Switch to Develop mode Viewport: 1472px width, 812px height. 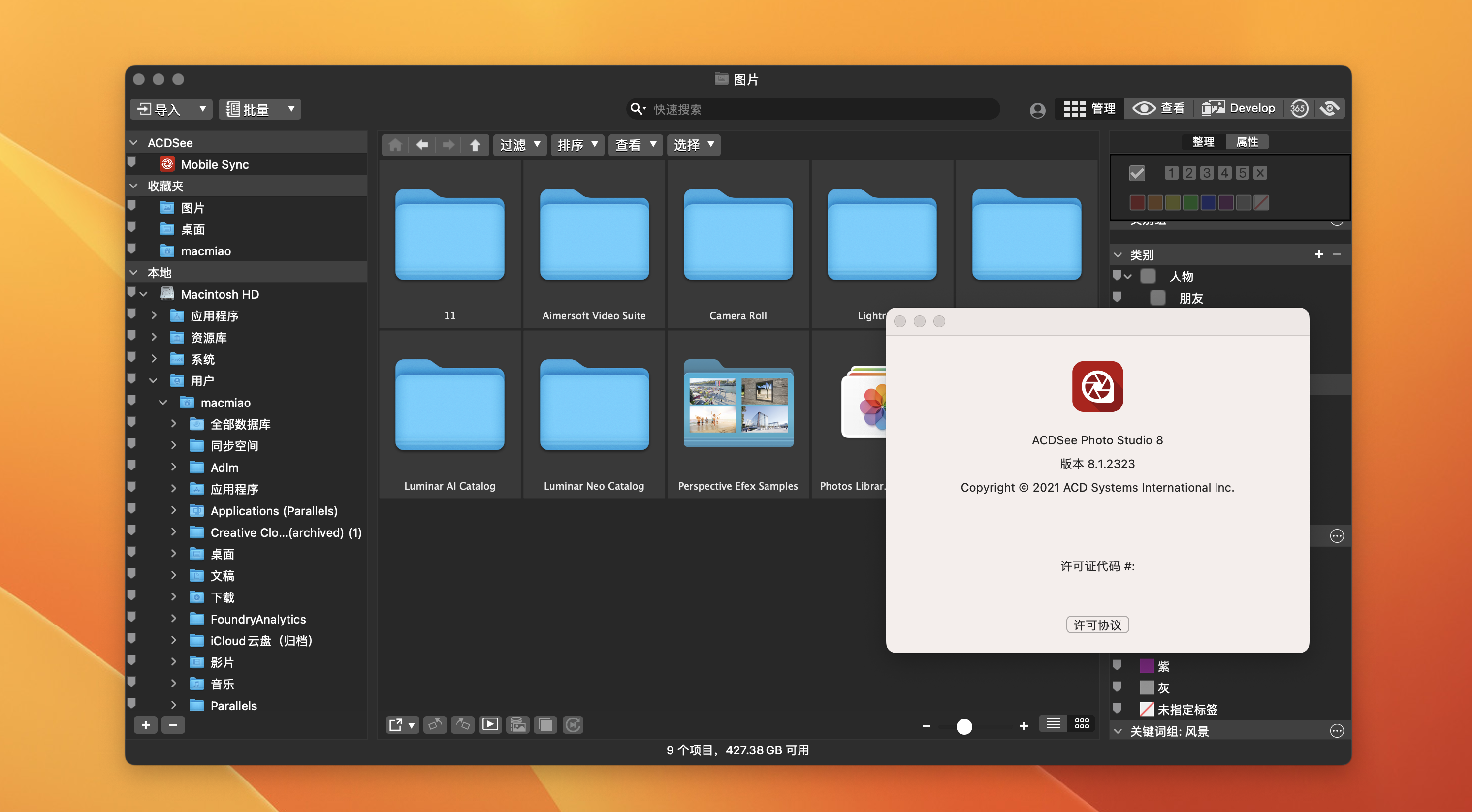click(1238, 108)
